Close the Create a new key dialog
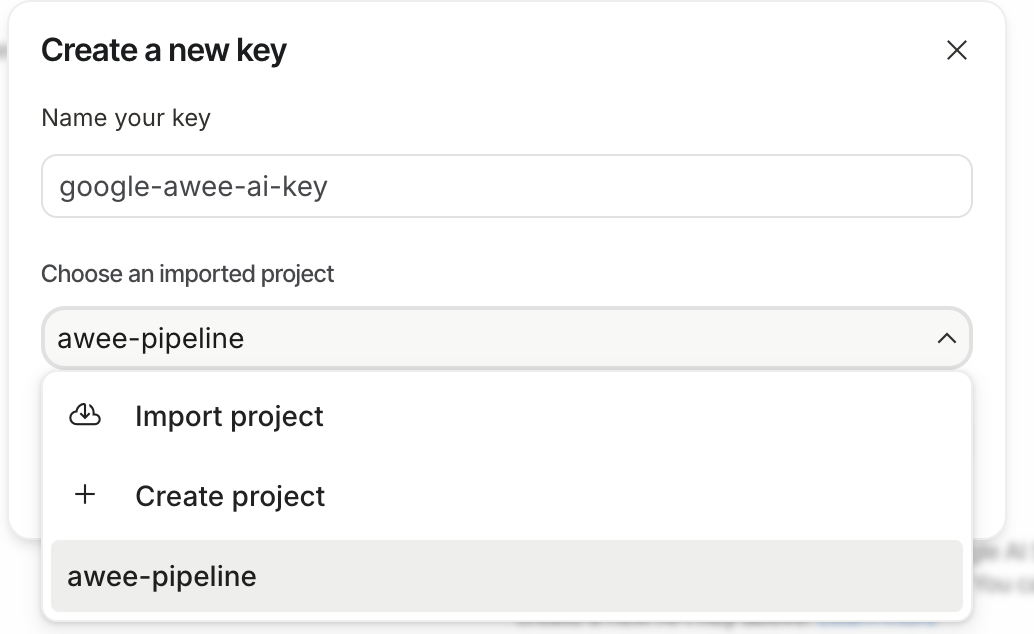 coord(957,50)
